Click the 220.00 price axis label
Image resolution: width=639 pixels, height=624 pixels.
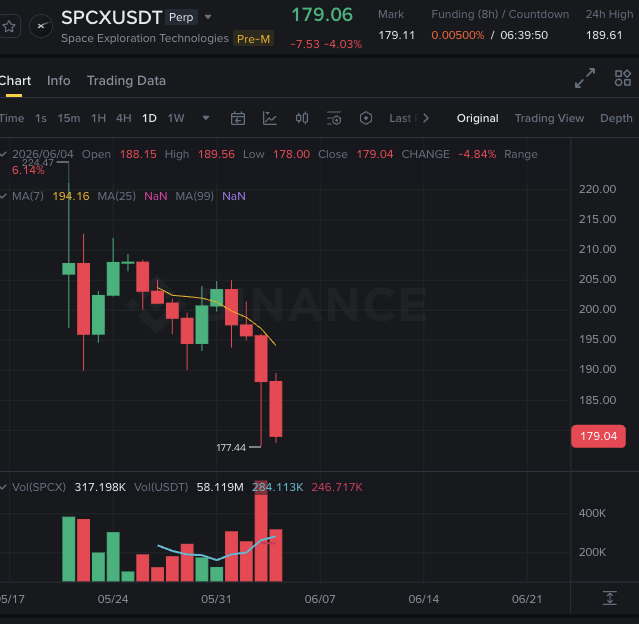coord(597,189)
